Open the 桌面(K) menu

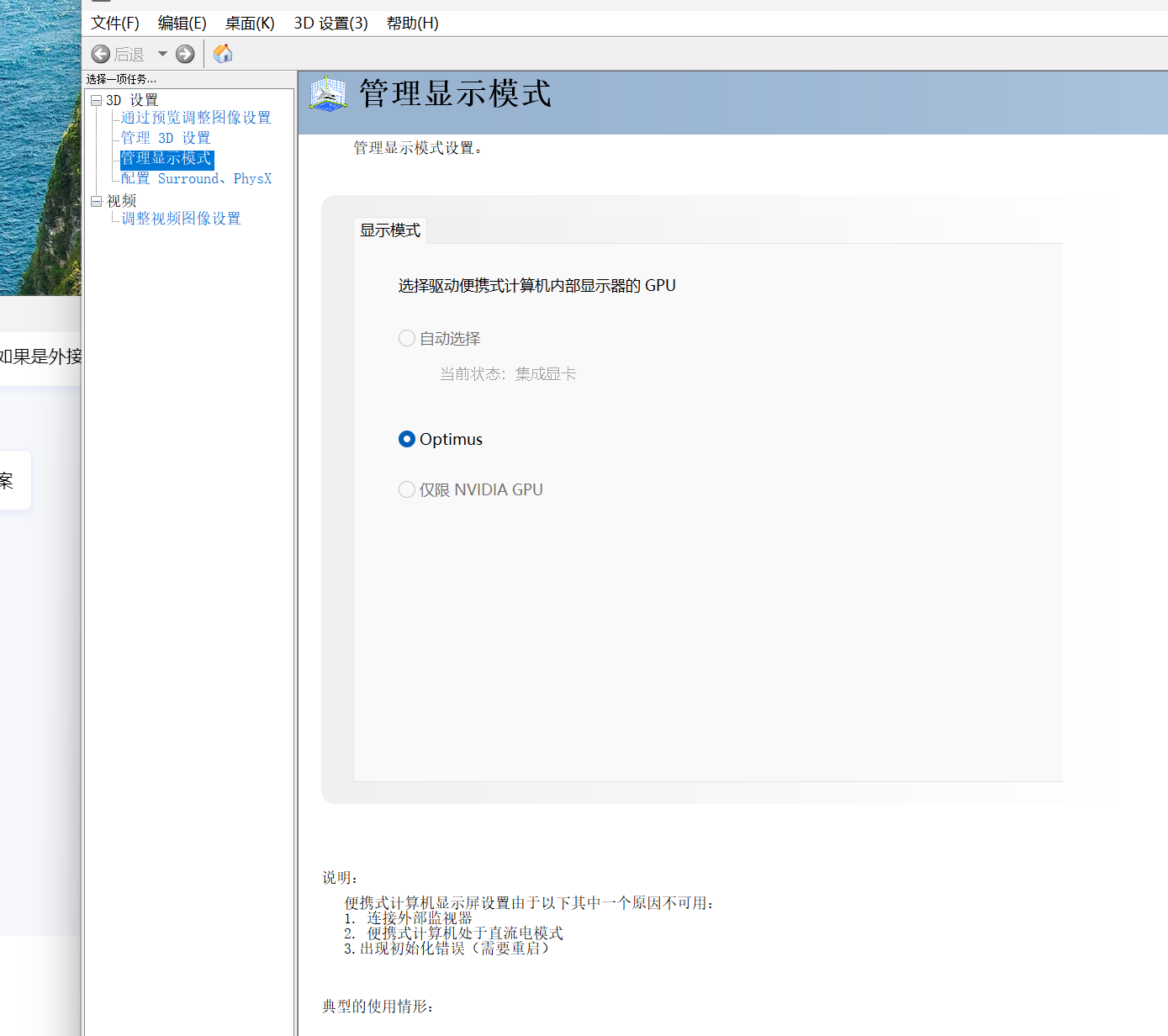coord(250,24)
